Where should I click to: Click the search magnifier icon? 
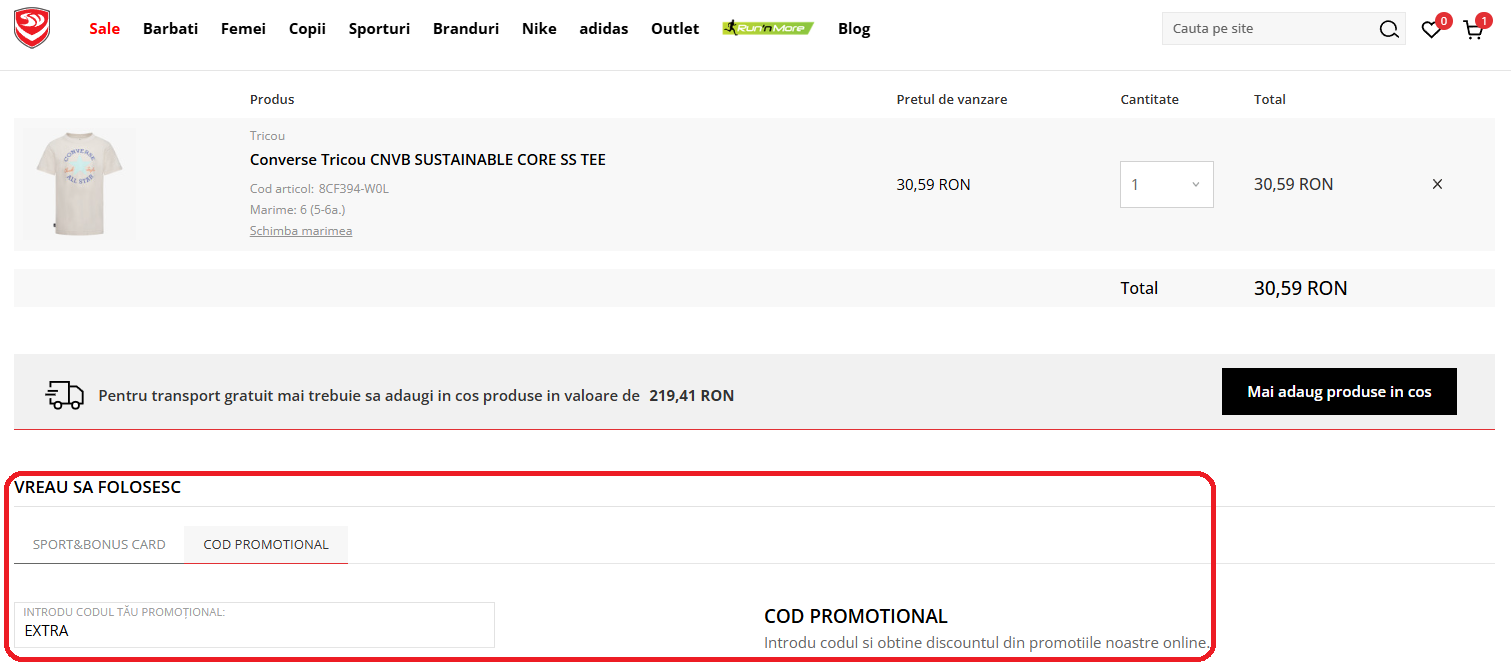pos(1389,29)
